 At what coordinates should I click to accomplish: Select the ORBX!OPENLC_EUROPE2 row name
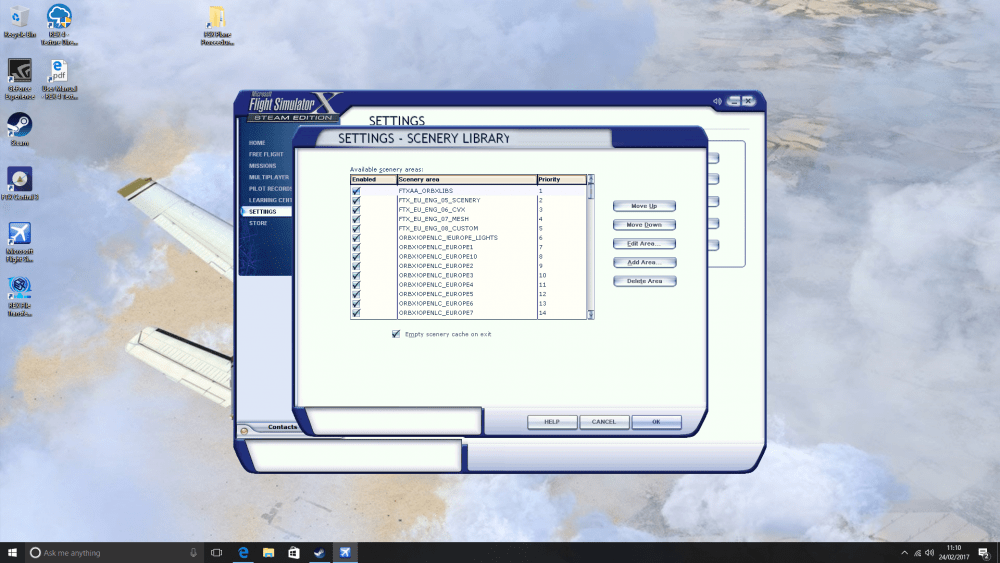coord(436,266)
